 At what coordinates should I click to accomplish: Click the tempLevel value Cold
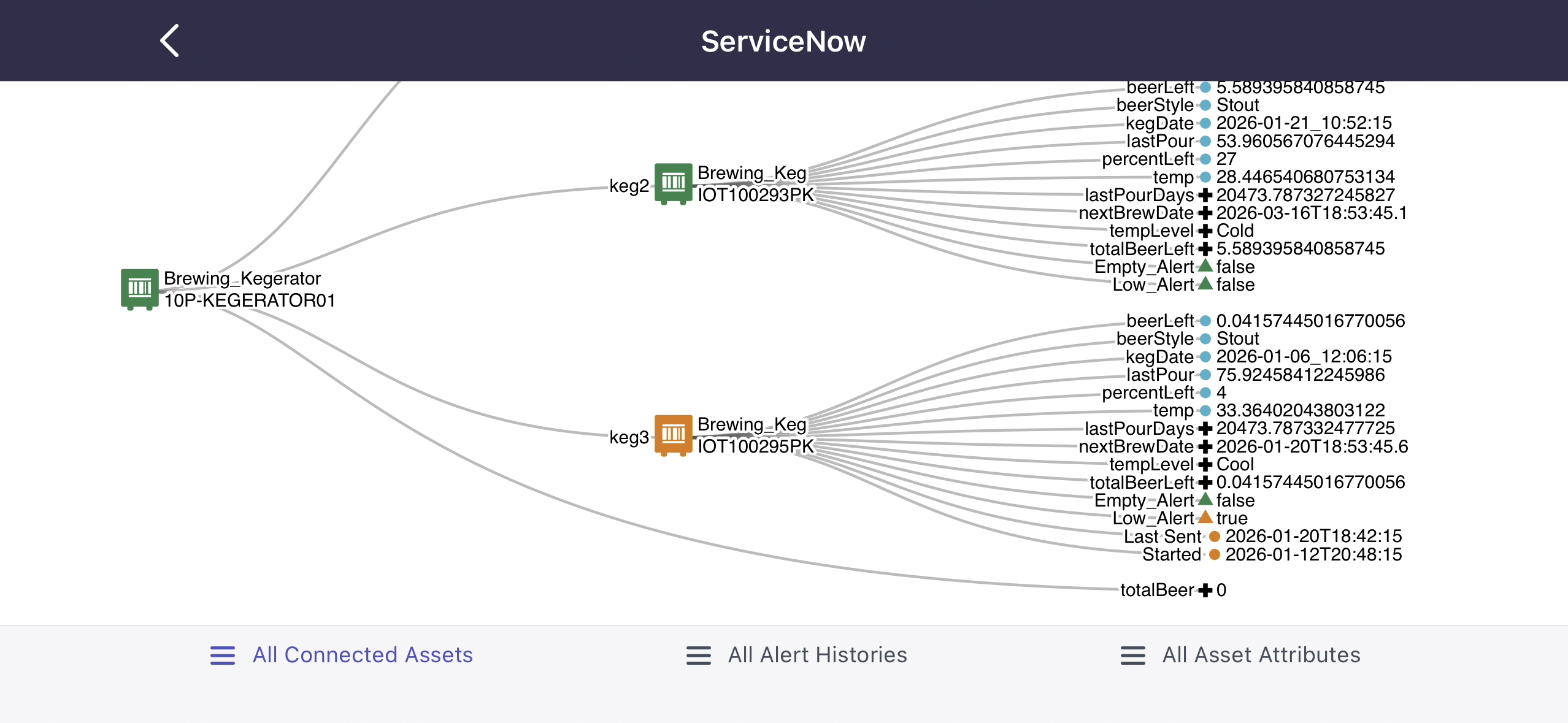pyautogui.click(x=1235, y=231)
